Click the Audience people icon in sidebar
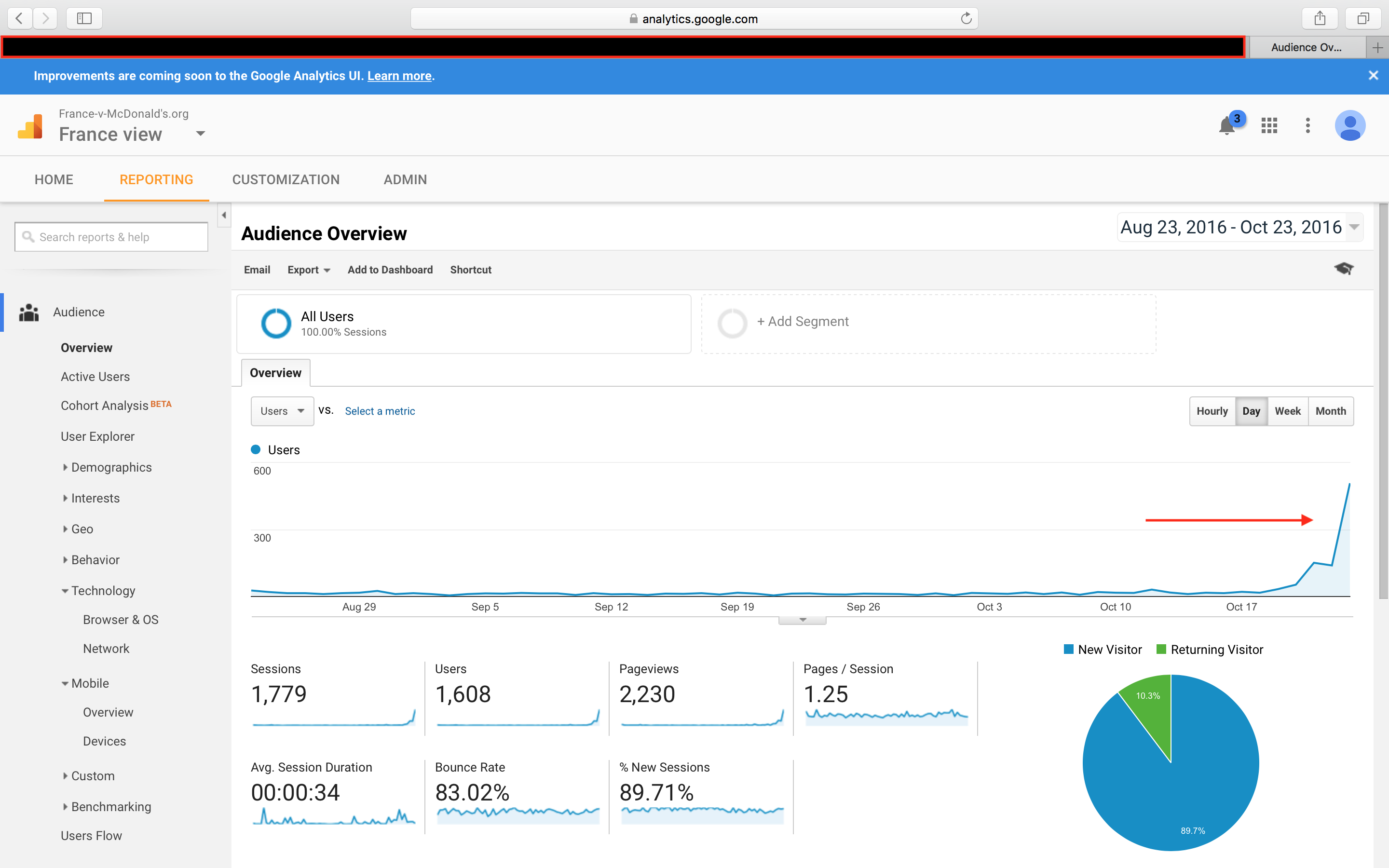Screen dimensions: 1389x868 coord(28,312)
